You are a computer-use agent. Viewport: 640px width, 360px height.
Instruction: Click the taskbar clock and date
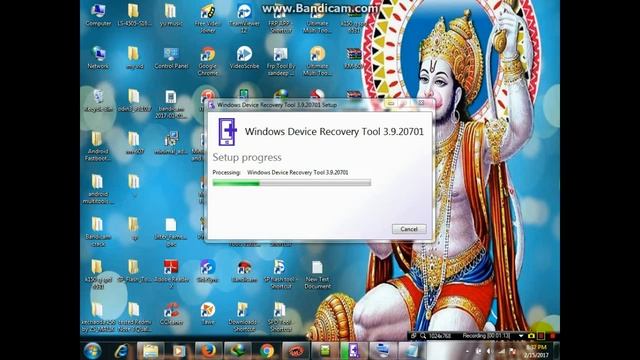pyautogui.click(x=536, y=351)
